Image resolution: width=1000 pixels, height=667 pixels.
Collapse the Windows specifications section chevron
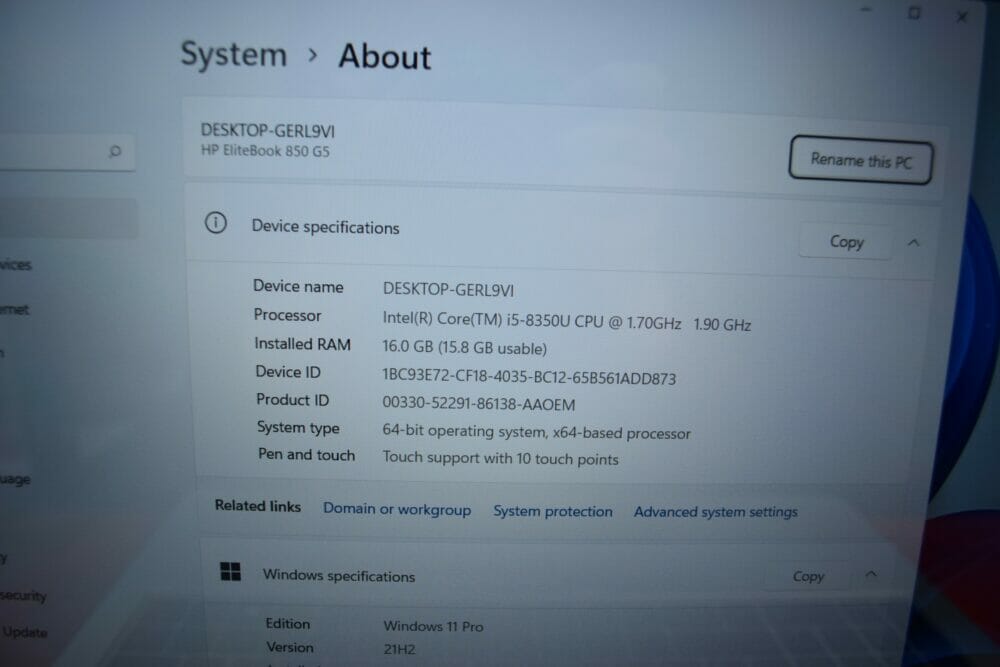[871, 575]
